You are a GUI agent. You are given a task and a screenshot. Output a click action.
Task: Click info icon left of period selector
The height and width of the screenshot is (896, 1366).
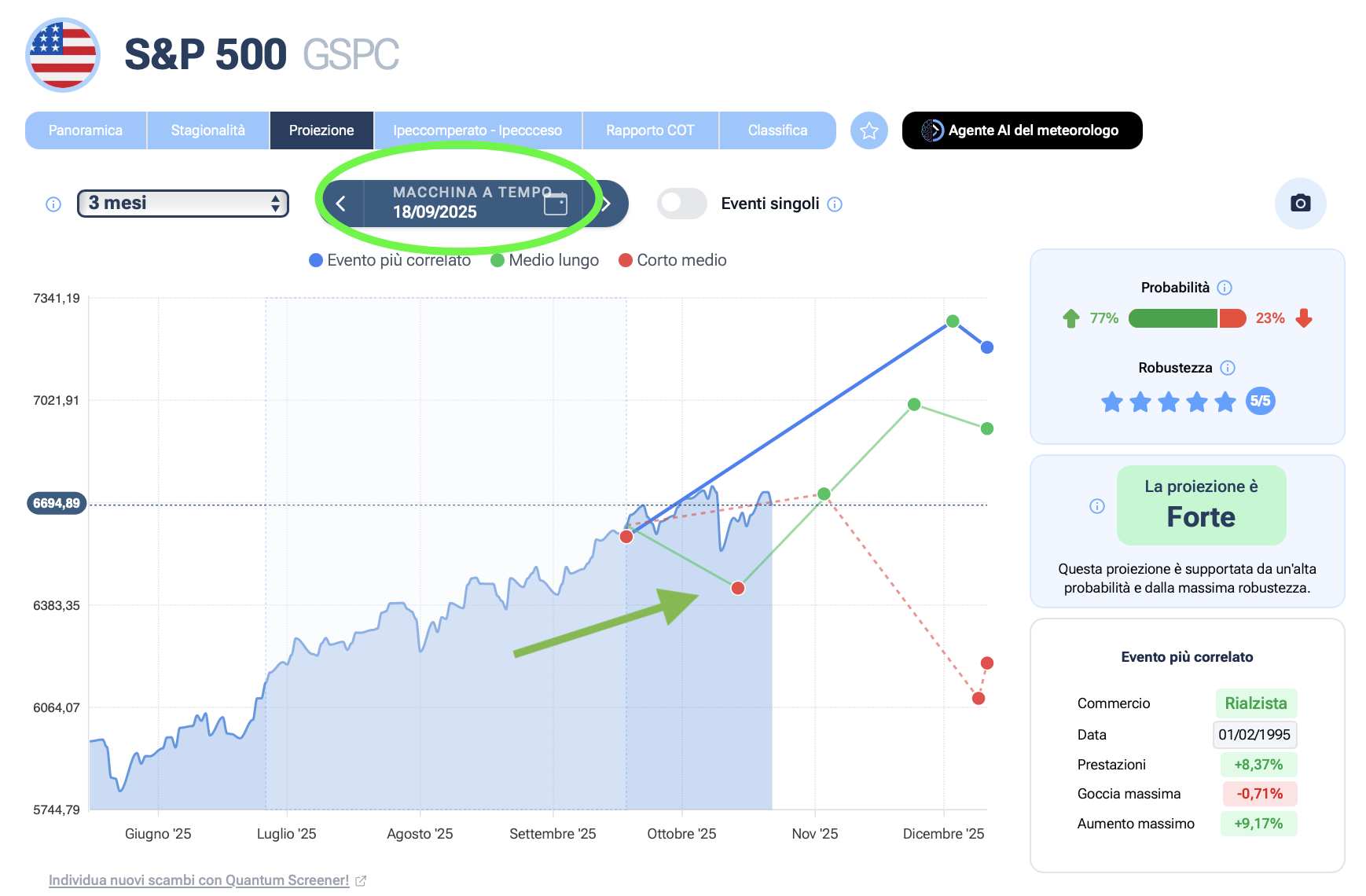click(x=53, y=204)
